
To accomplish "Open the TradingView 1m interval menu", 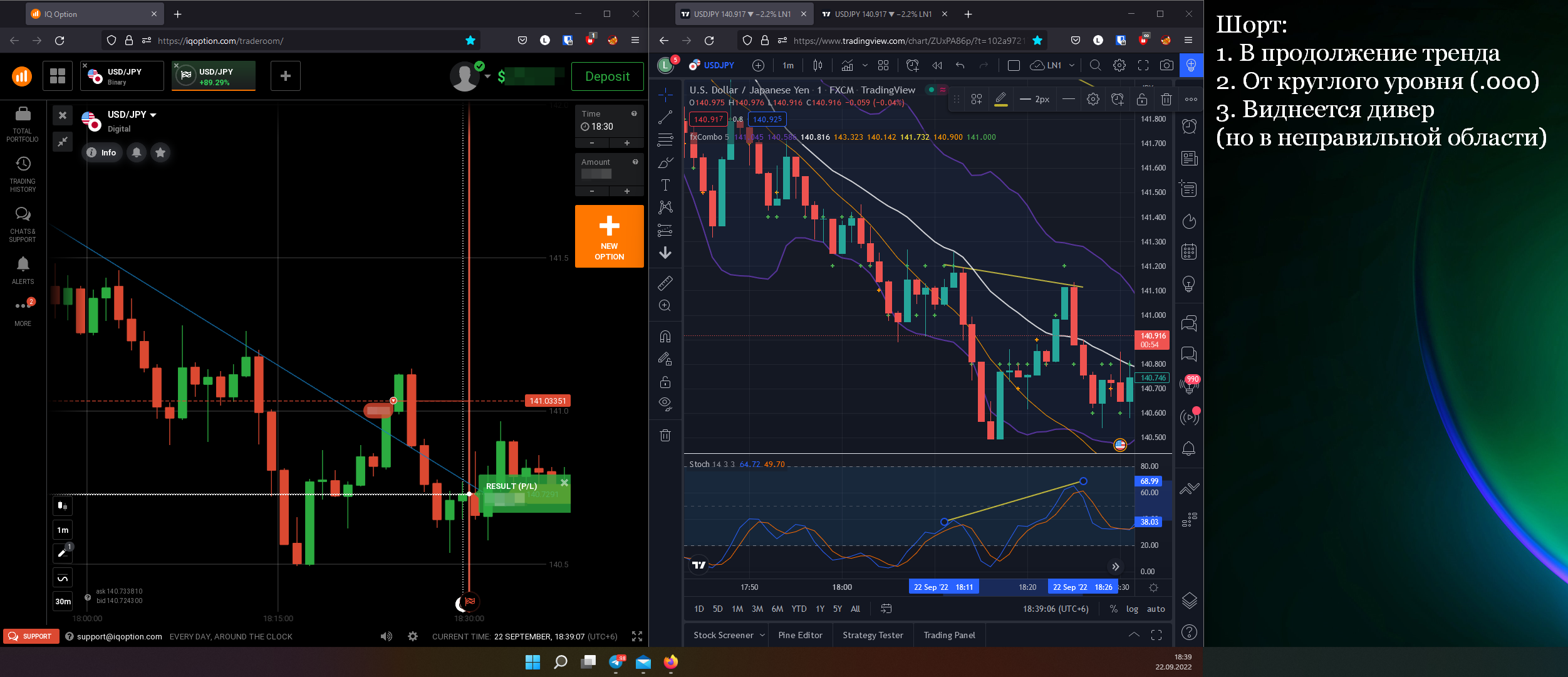I will click(x=788, y=65).
